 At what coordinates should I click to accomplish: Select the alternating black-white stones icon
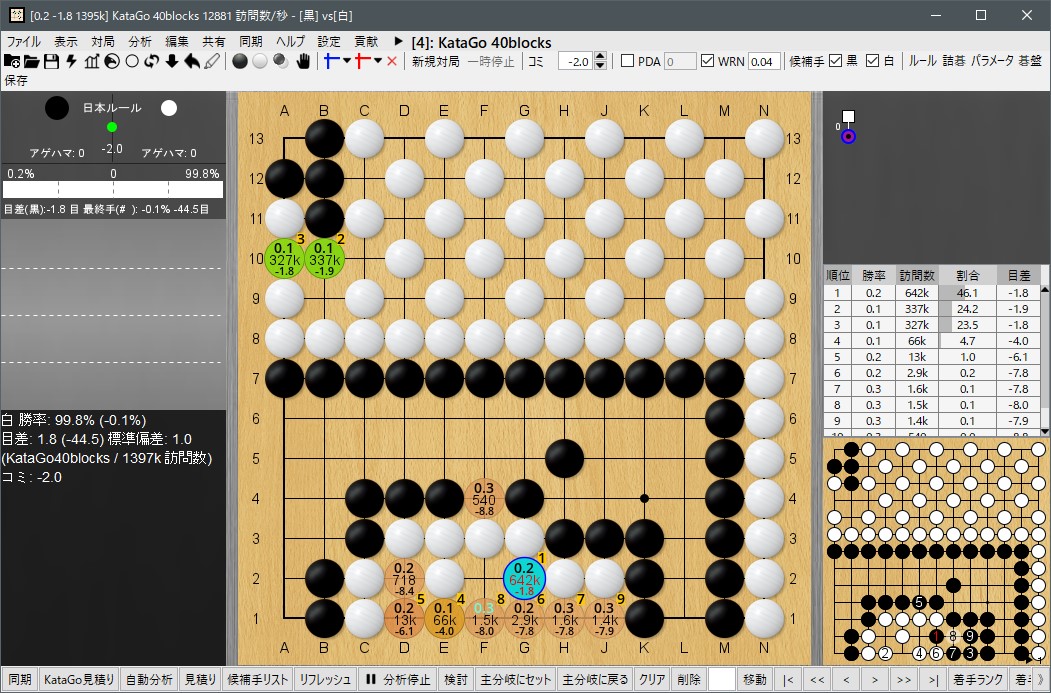coord(281,62)
